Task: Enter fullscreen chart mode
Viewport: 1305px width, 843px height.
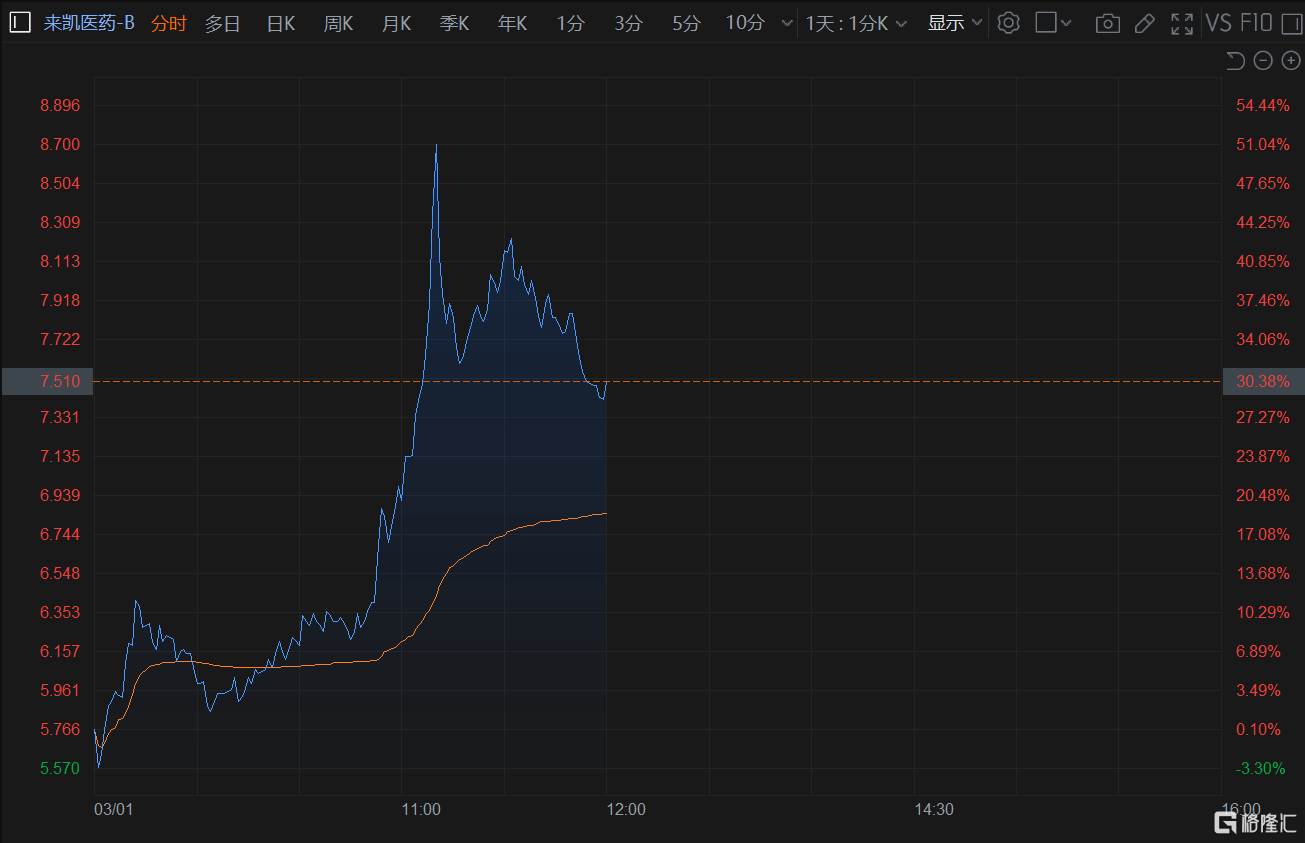Action: pos(1182,23)
